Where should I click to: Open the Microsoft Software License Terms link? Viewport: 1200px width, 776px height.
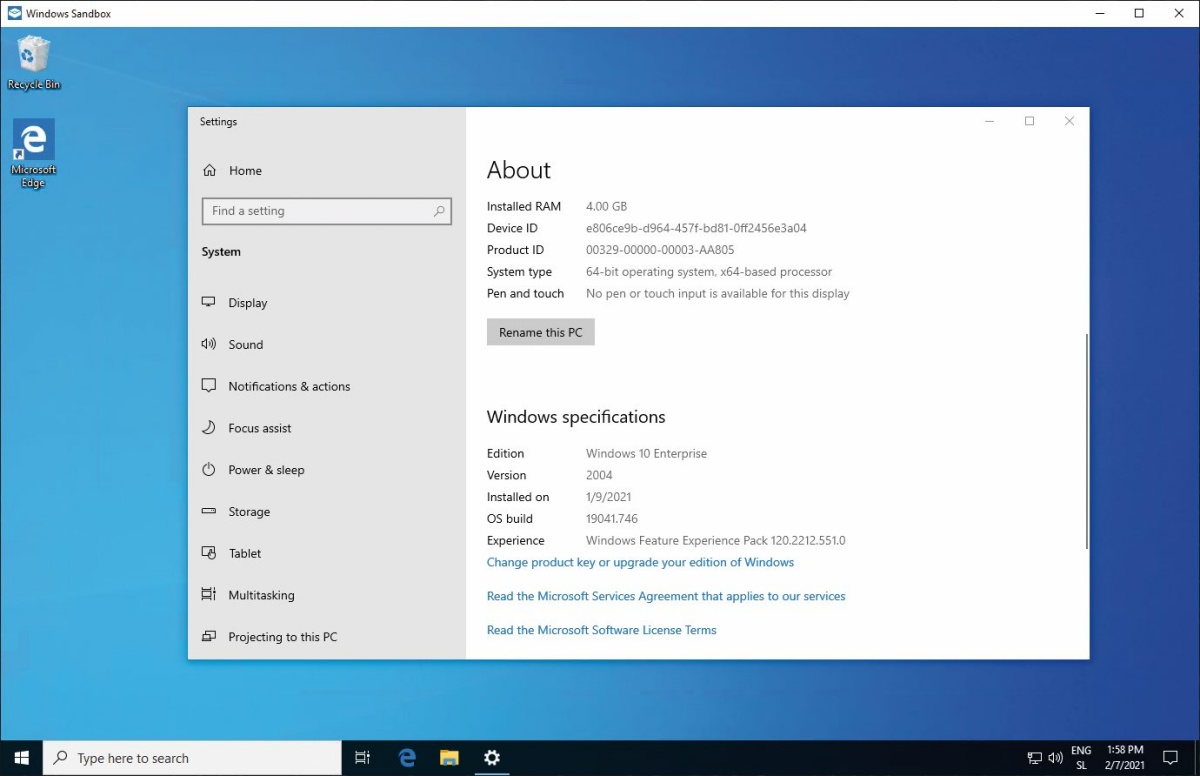[x=602, y=630]
